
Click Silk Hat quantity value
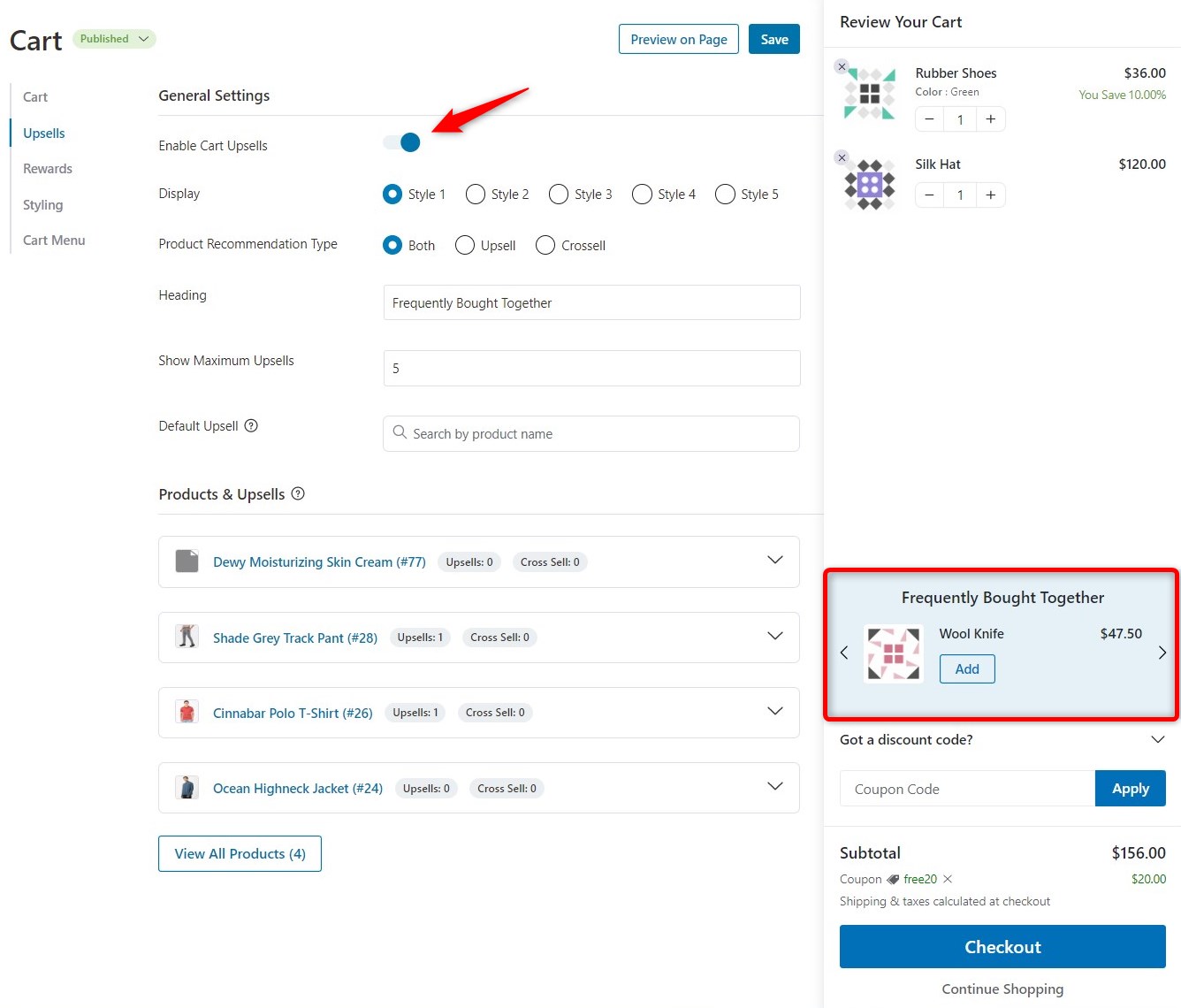tap(960, 195)
